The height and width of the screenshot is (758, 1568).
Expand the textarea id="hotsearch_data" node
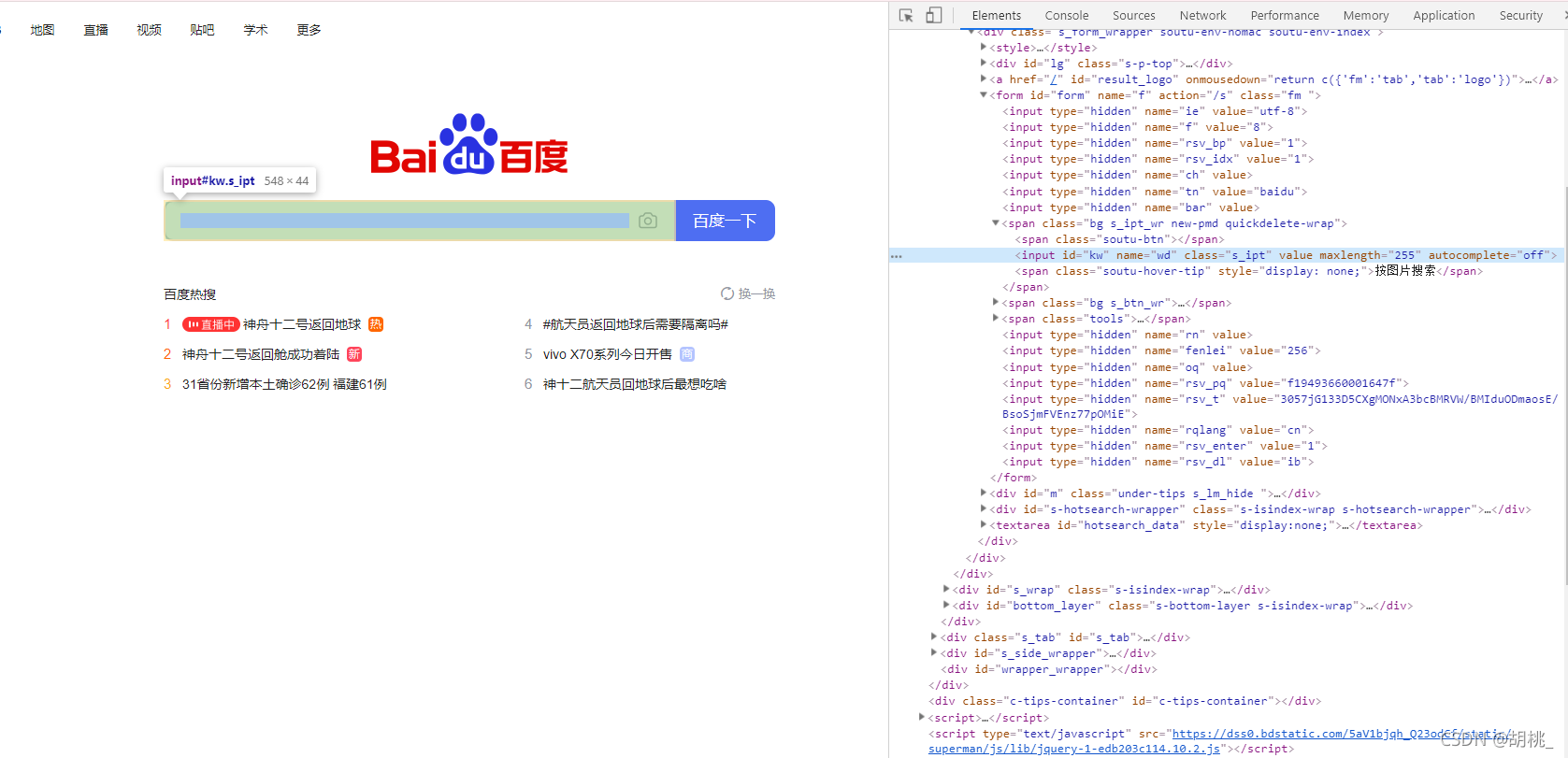click(x=984, y=524)
